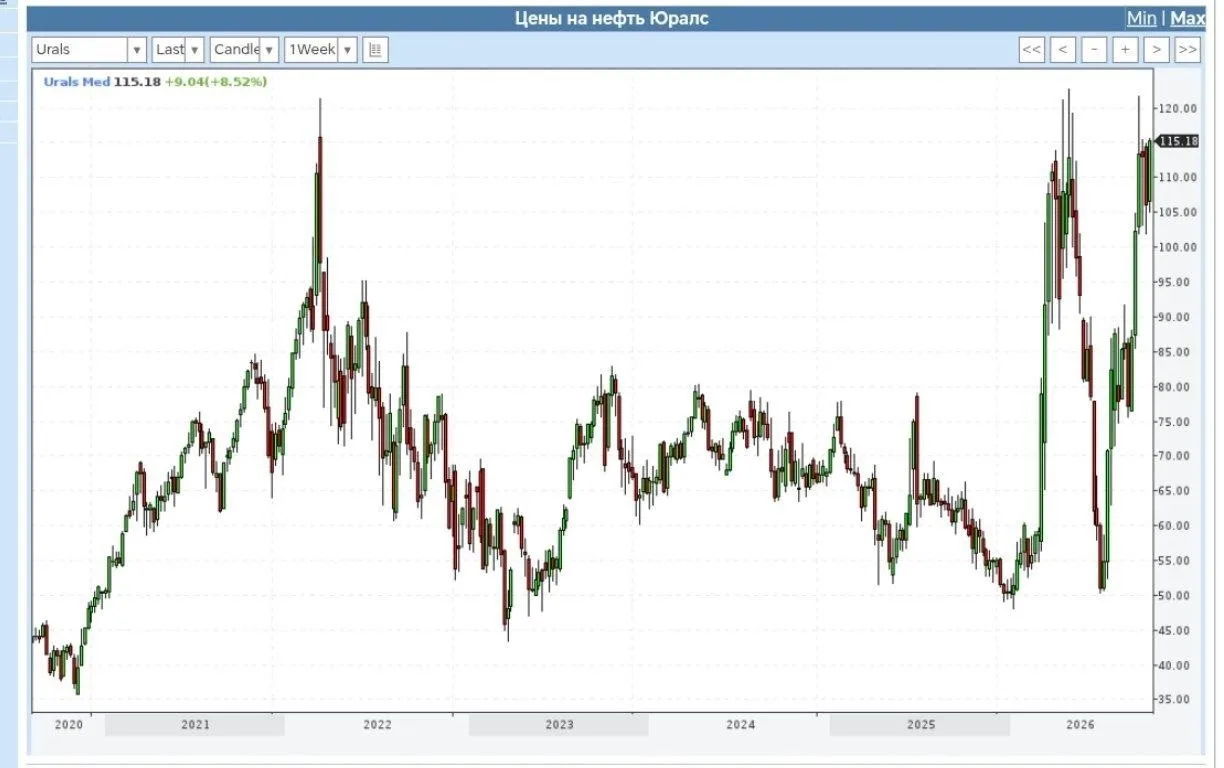Click the +9.04(+8.52%) change value
This screenshot has height=768, width=1224.
tap(216, 81)
